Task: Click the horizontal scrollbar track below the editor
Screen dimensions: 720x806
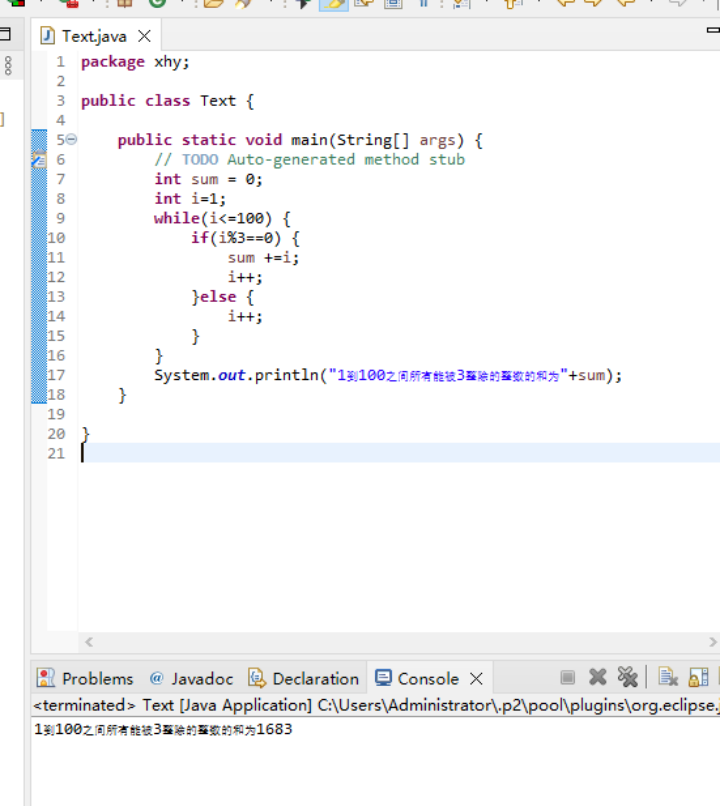Action: 401,642
